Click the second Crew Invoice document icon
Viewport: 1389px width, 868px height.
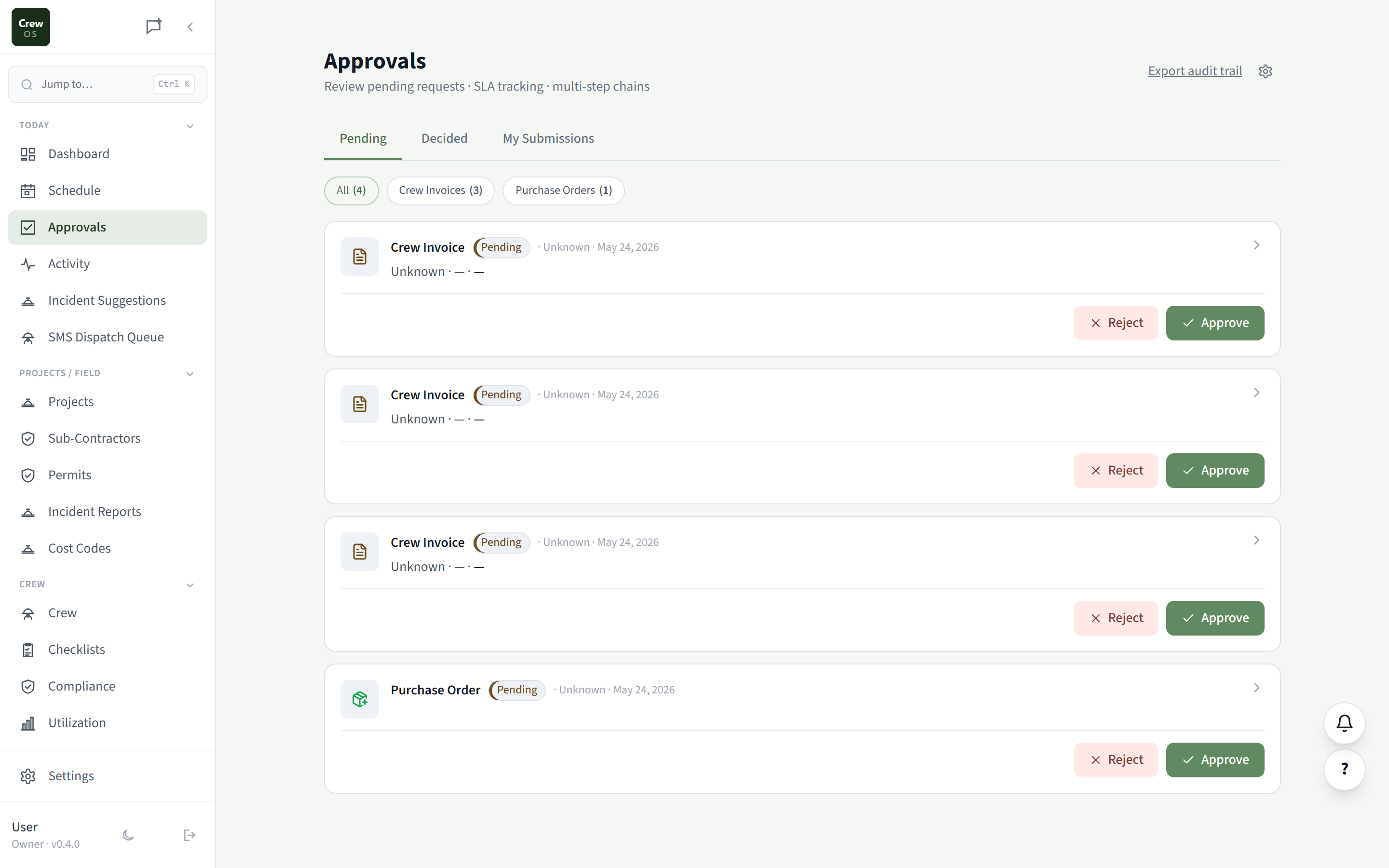tap(360, 404)
